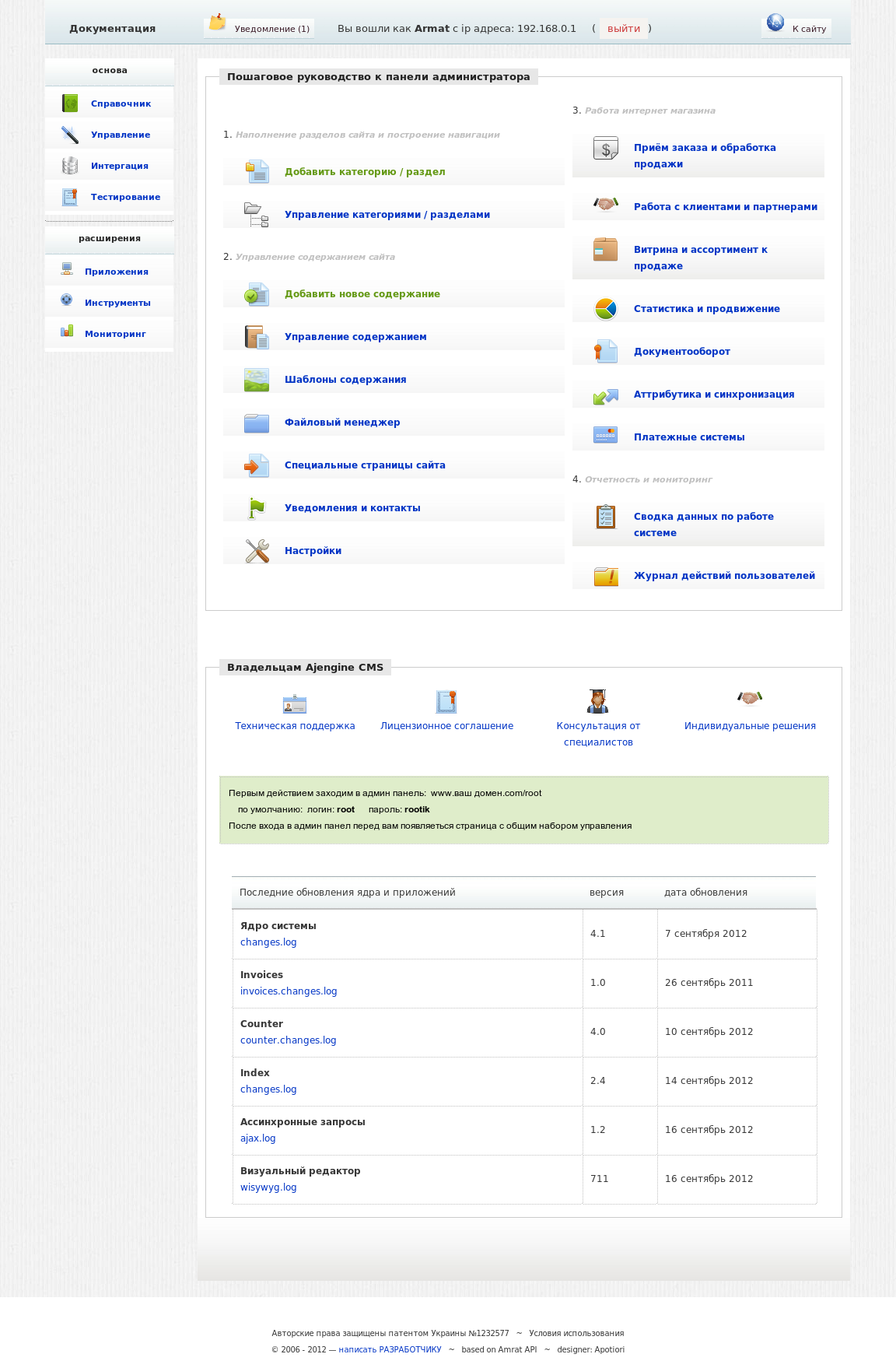Open the counter.changes.log link

coord(289,1040)
